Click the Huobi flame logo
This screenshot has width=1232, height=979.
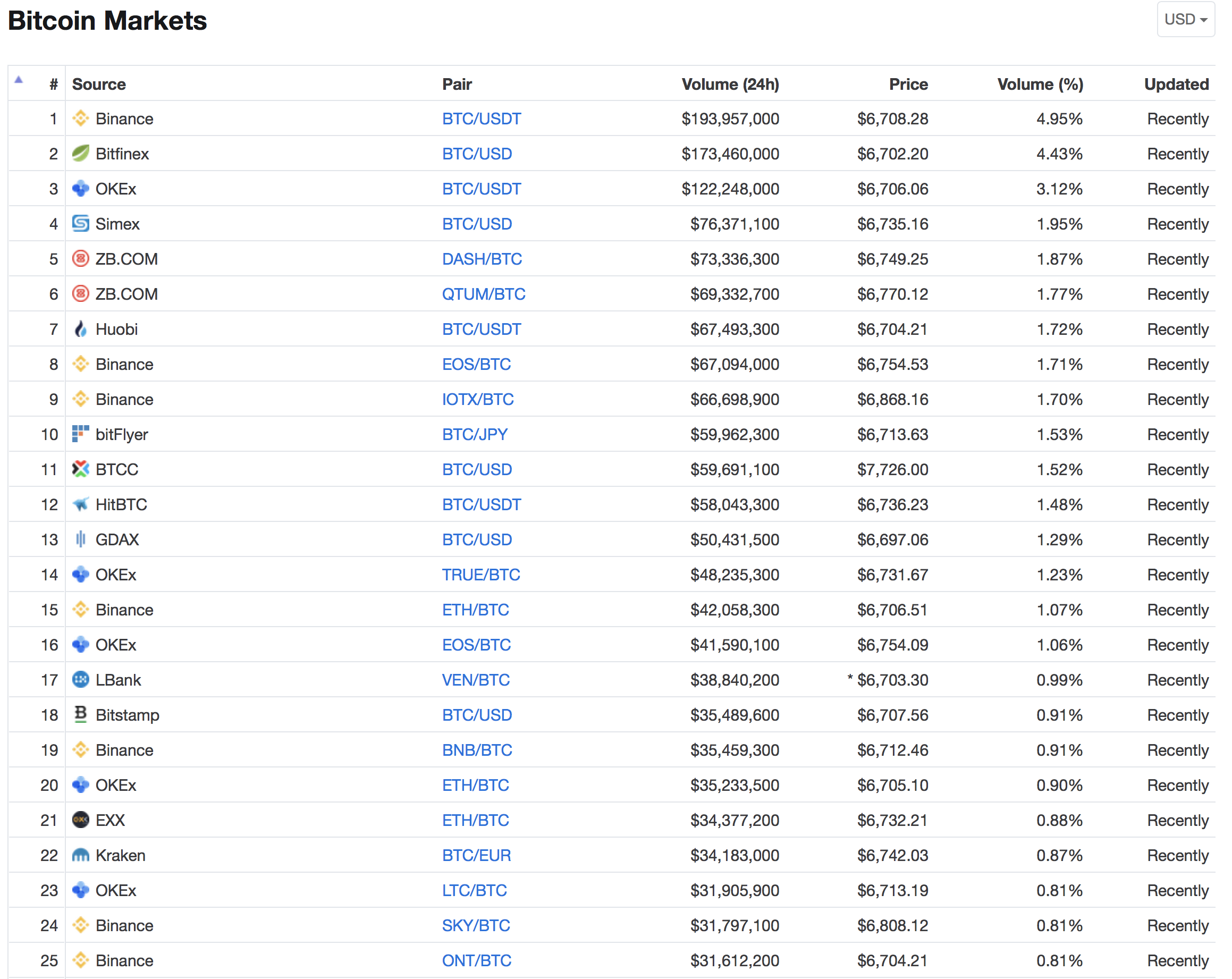click(x=81, y=328)
